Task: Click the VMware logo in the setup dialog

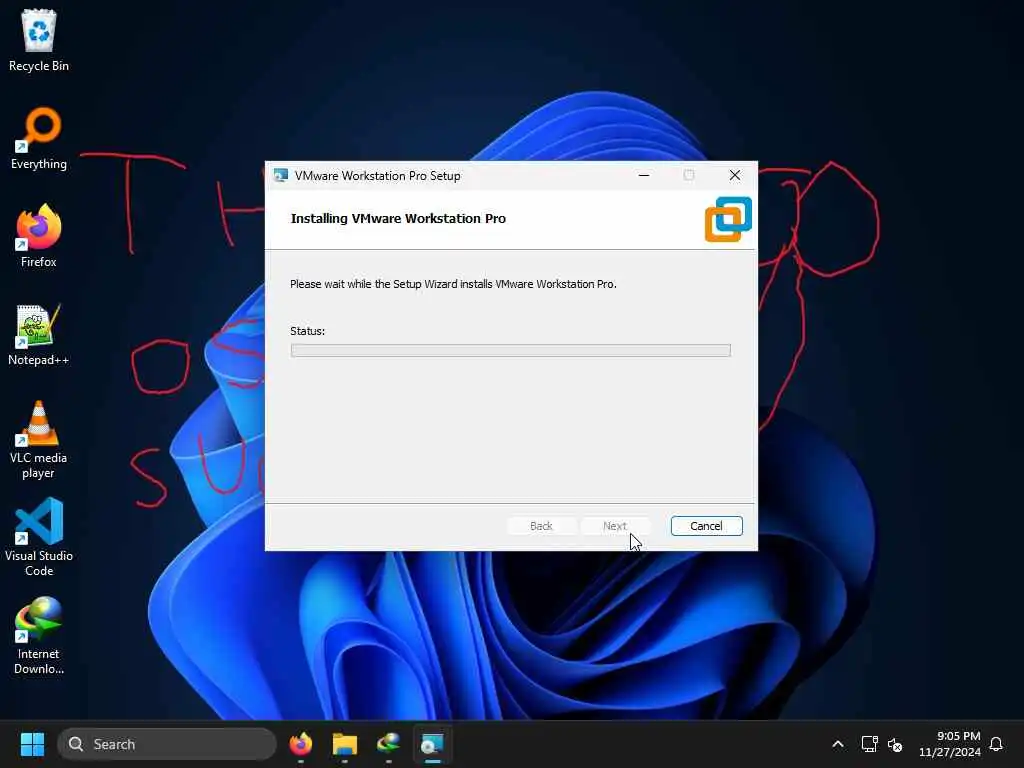Action: (x=728, y=219)
